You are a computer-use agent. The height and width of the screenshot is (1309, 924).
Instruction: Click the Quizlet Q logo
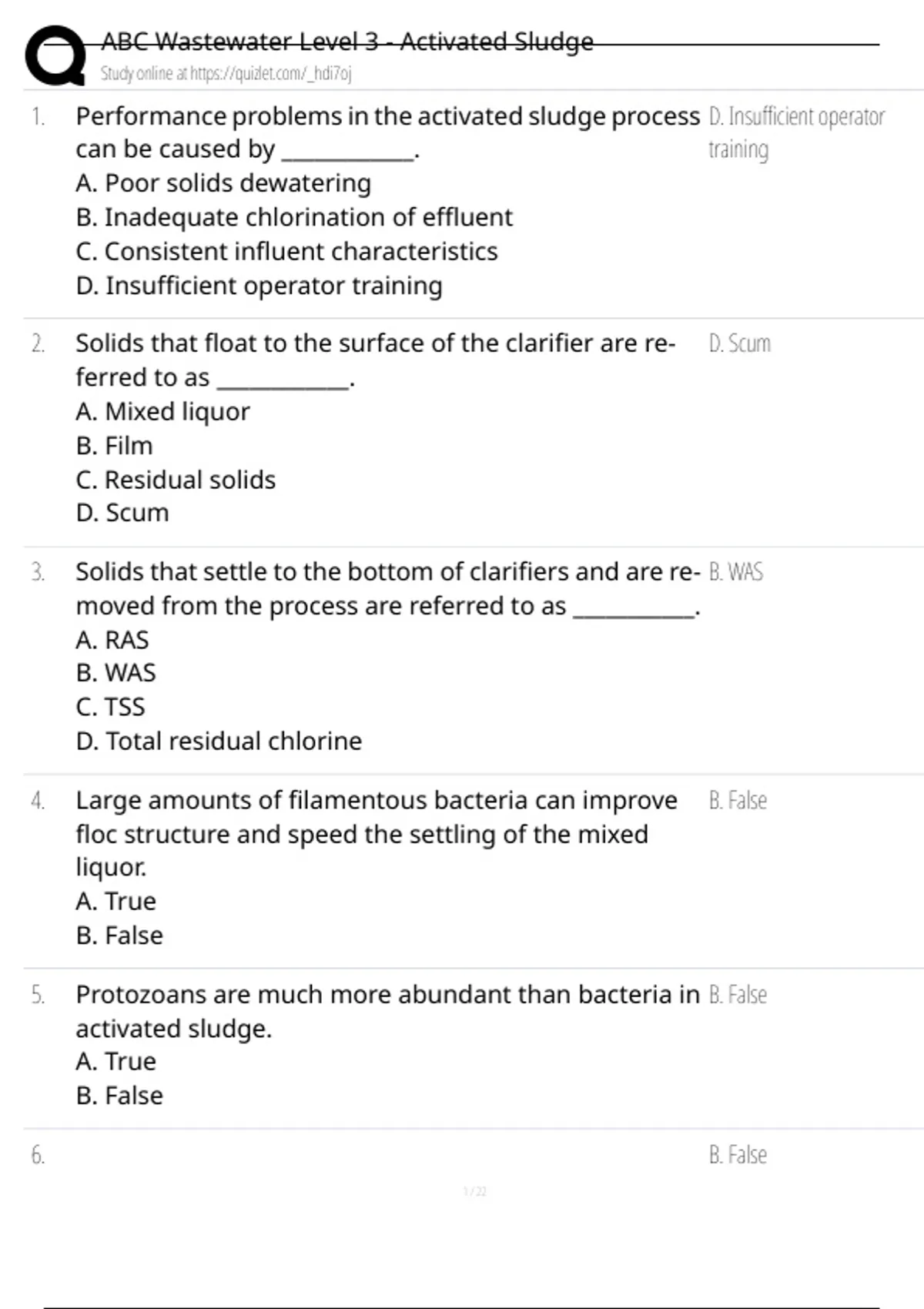coord(55,55)
